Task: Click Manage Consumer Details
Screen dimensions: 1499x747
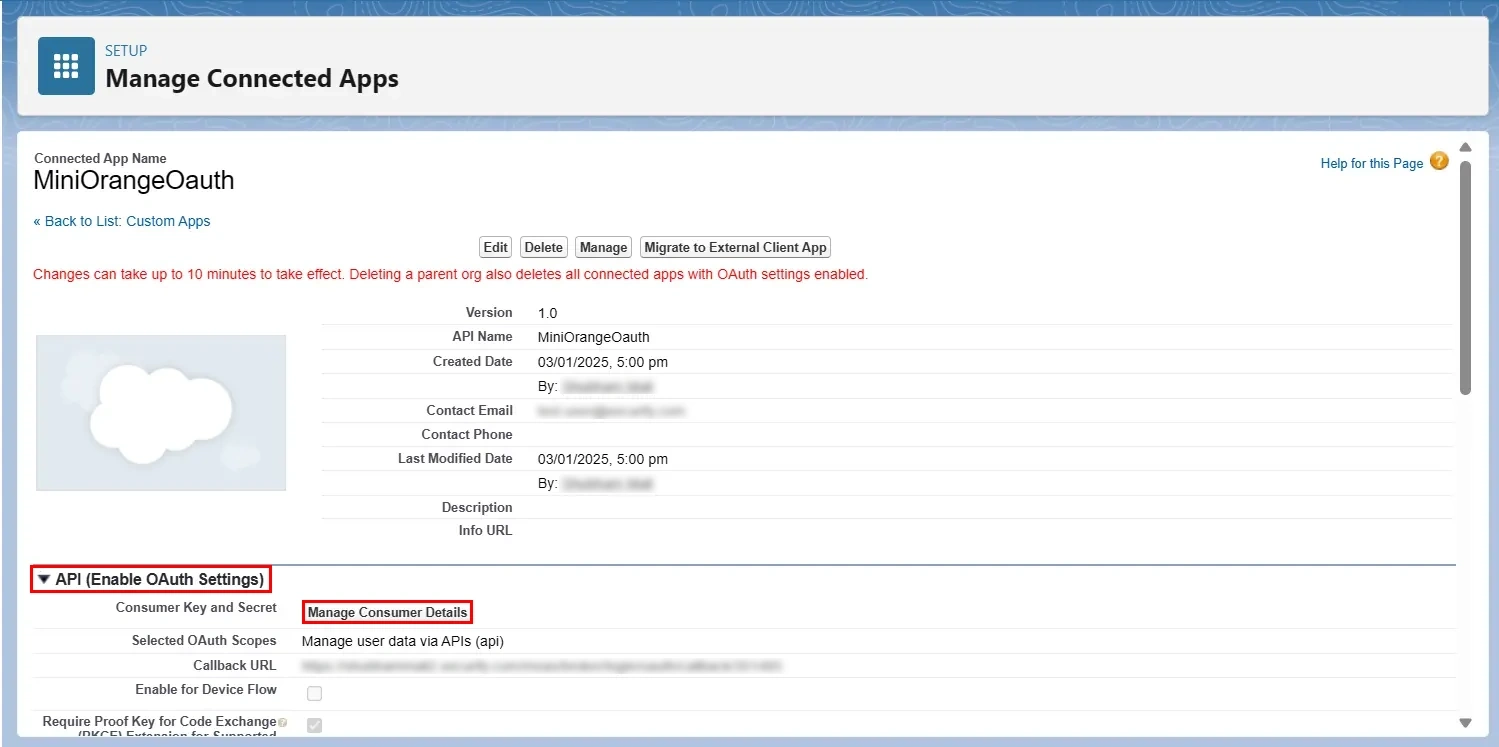Action: pyautogui.click(x=387, y=612)
